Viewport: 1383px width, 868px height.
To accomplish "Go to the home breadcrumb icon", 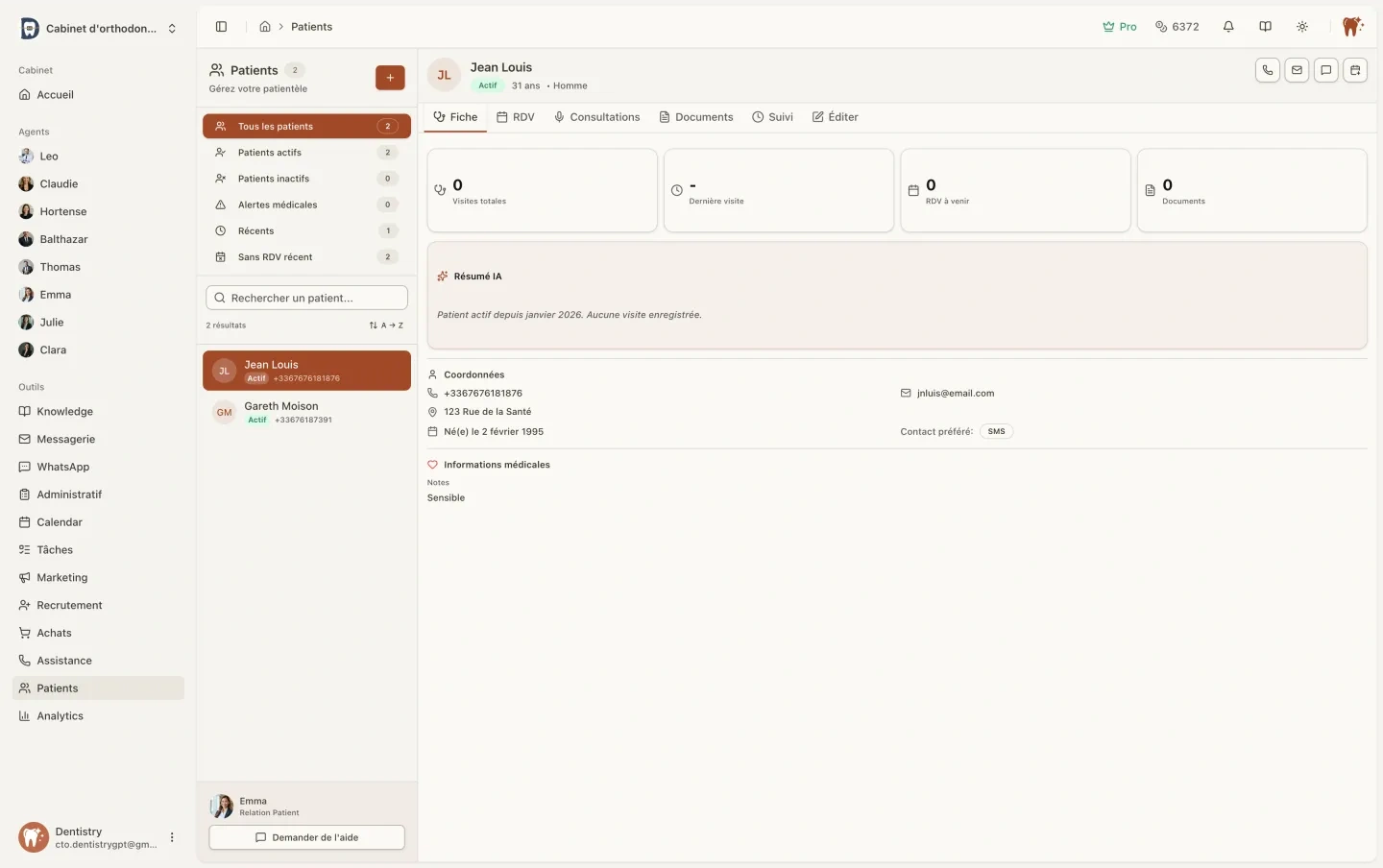I will (x=265, y=27).
